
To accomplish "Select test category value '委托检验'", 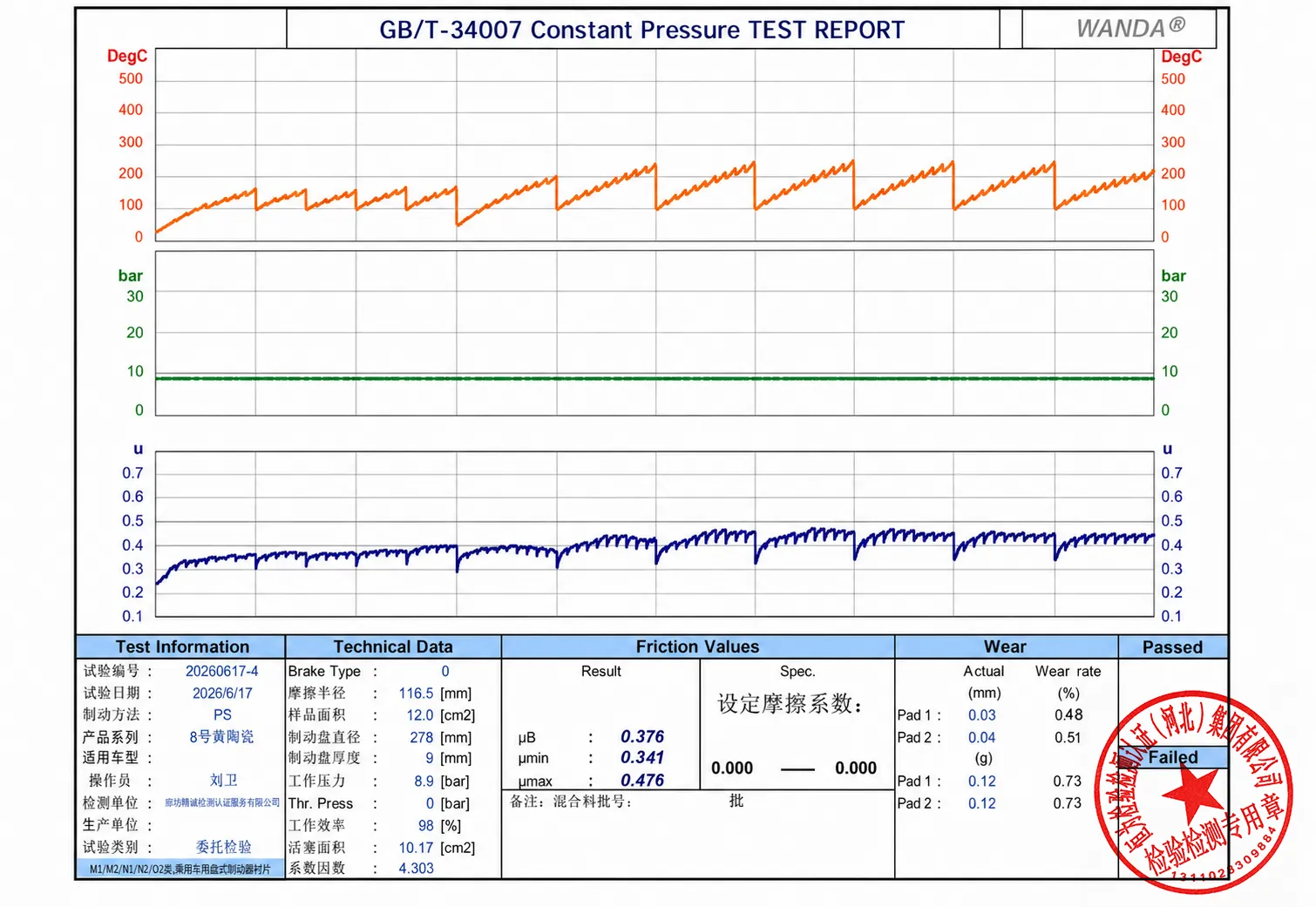I will pyautogui.click(x=223, y=847).
